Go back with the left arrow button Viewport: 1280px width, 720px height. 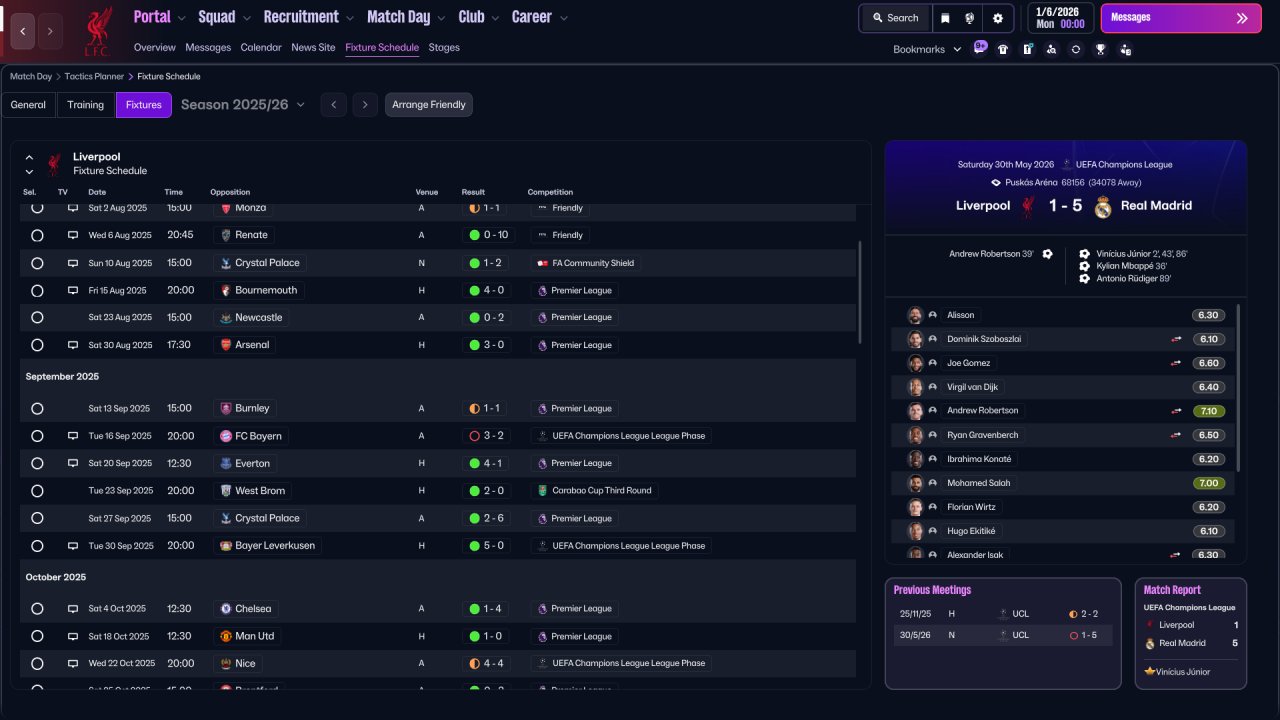click(x=23, y=31)
